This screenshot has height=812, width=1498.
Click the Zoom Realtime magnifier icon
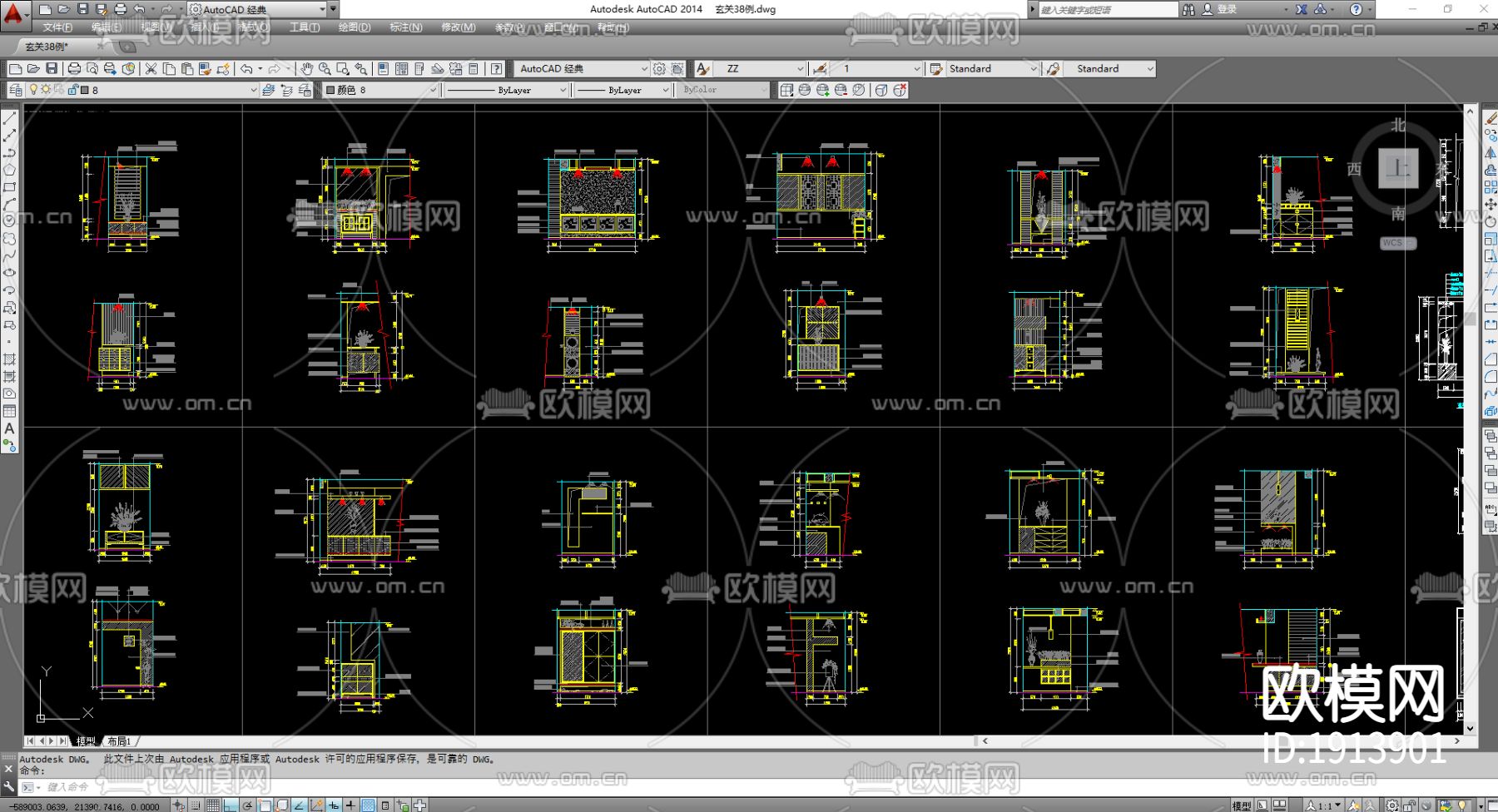[325, 69]
